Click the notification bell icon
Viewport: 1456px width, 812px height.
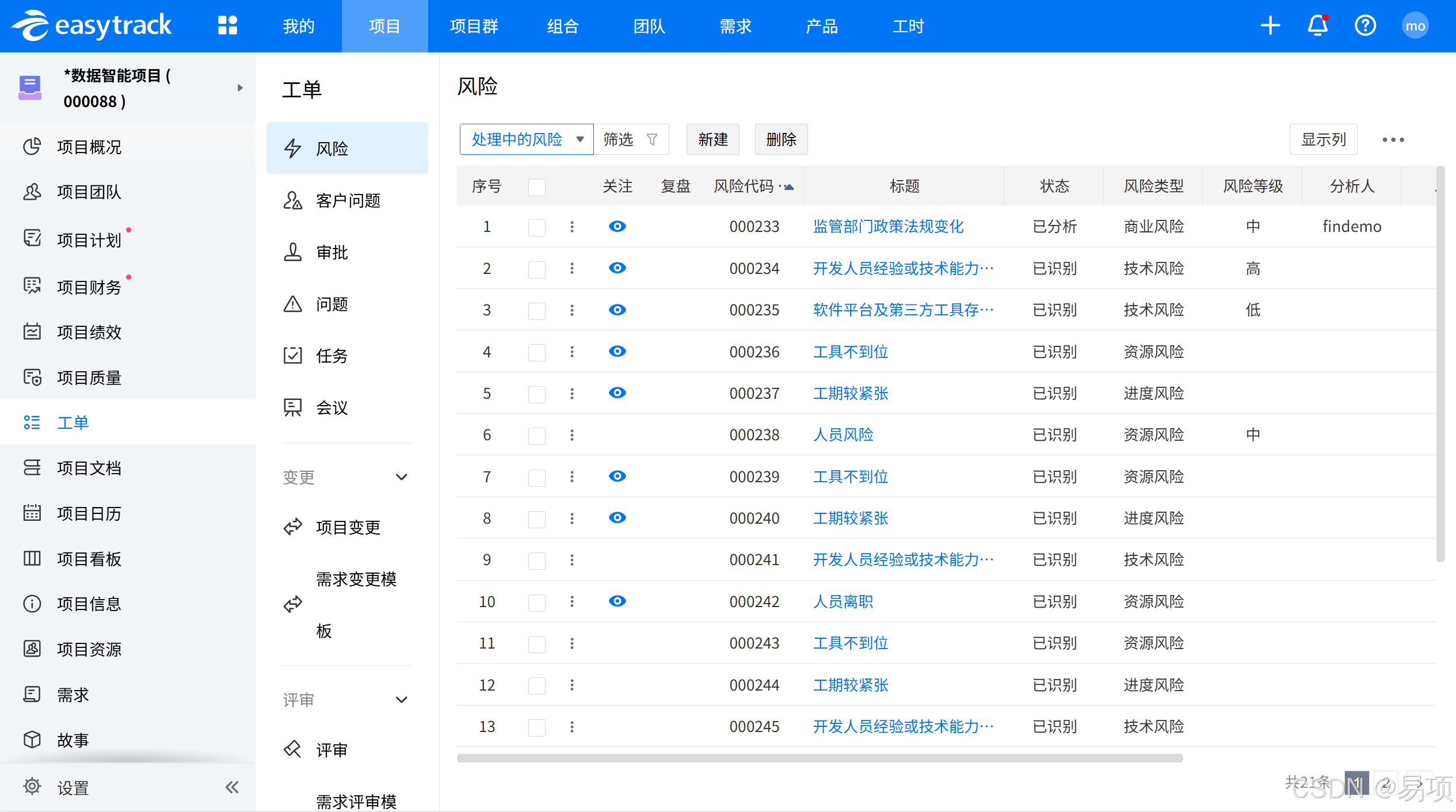pyautogui.click(x=1317, y=26)
